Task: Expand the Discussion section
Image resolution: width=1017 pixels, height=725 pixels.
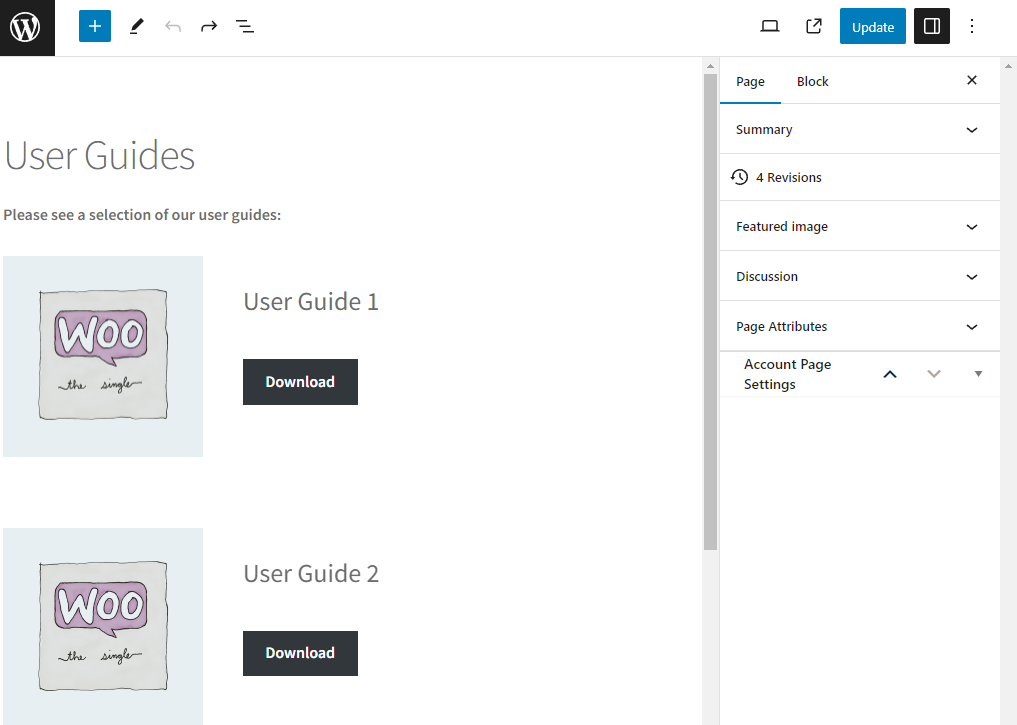Action: [859, 277]
